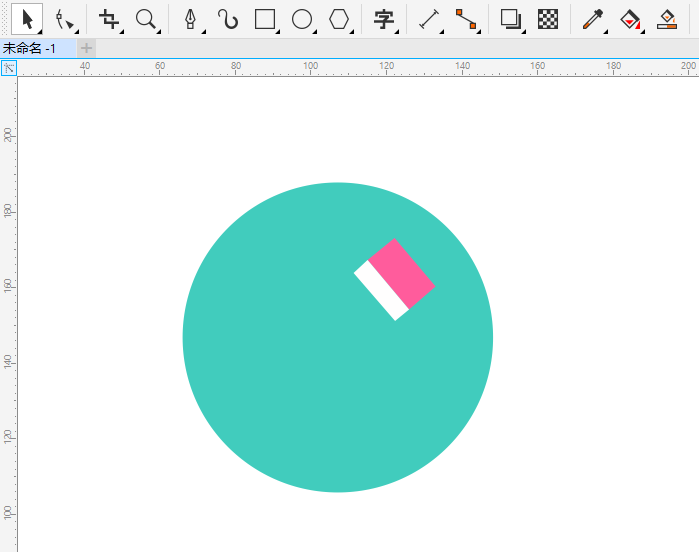This screenshot has height=552, width=699.
Task: Add a new document tab
Action: click(86, 48)
